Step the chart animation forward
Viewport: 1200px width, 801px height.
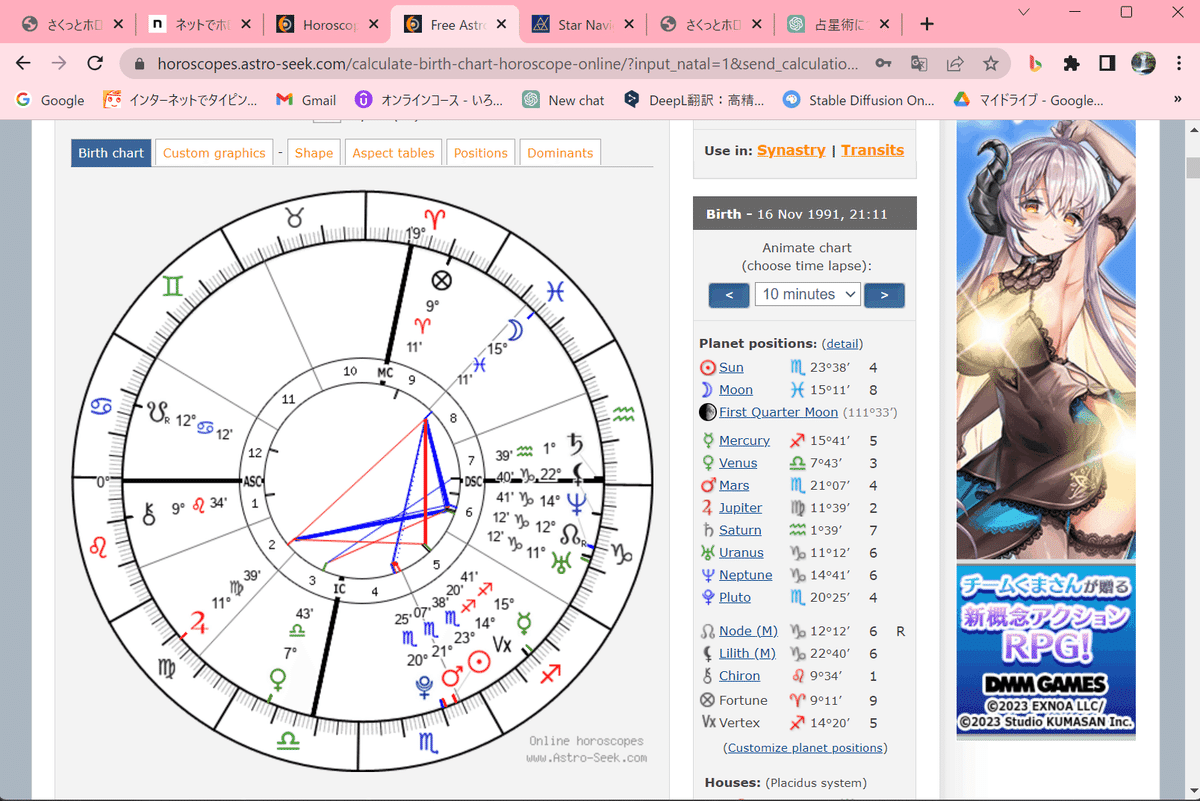(884, 295)
